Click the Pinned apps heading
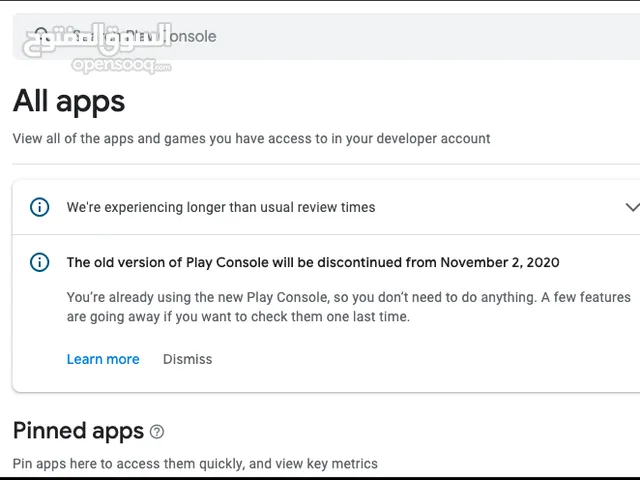Viewport: 640px width, 480px height. tap(78, 431)
